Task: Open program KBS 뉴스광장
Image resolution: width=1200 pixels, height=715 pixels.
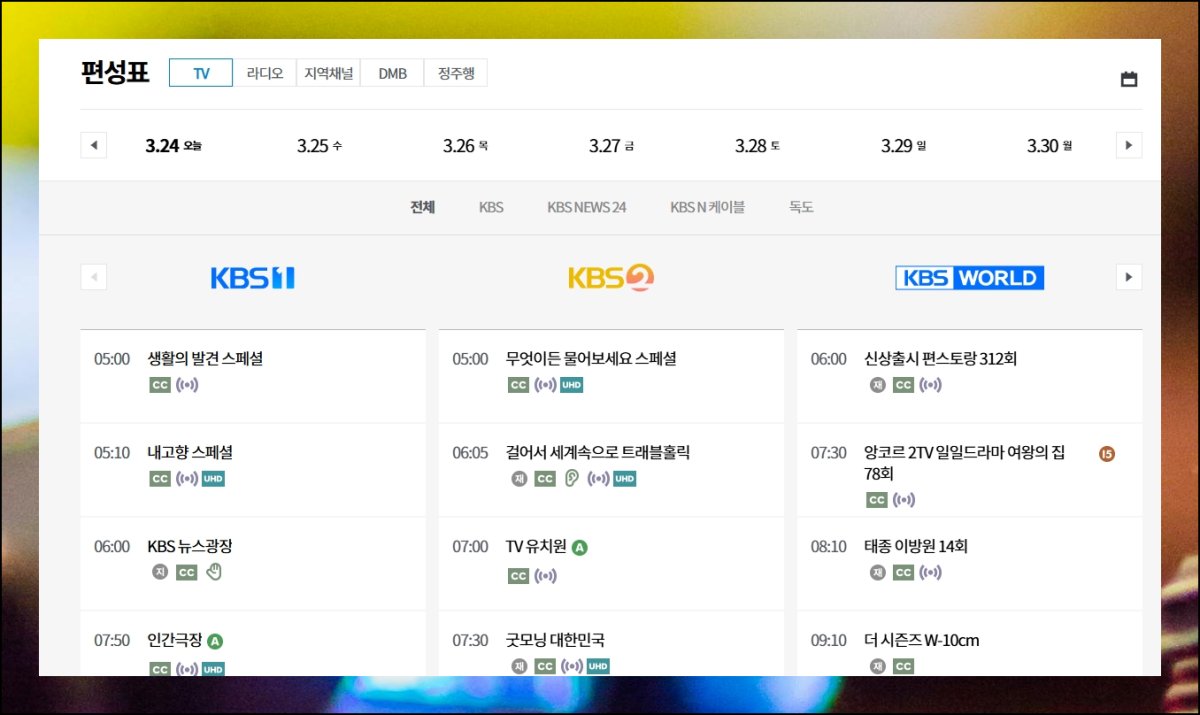Action: [x=190, y=547]
